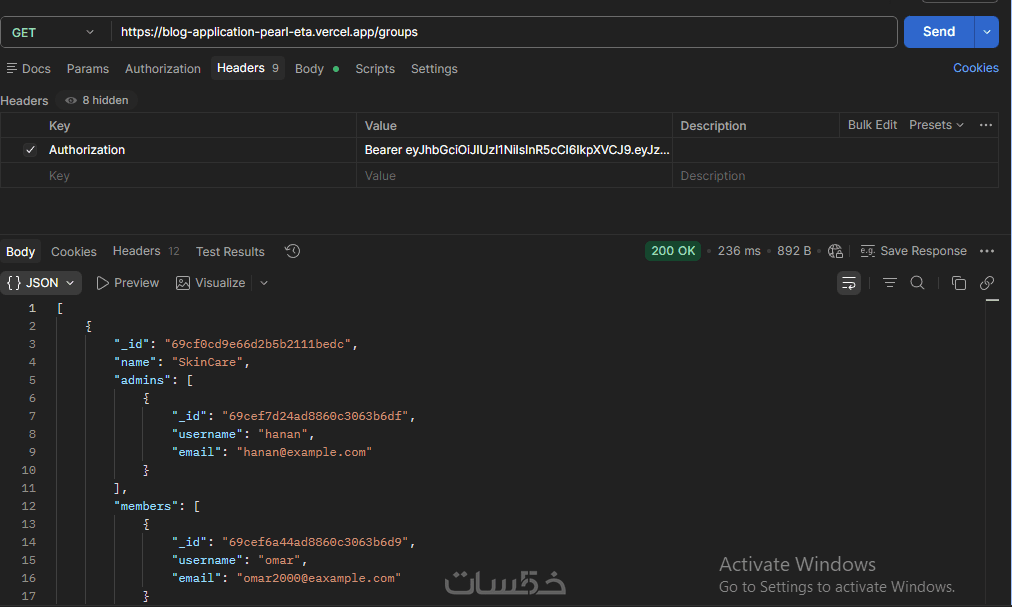Copy the response body to clipboard
This screenshot has height=607, width=1012.
coord(958,283)
